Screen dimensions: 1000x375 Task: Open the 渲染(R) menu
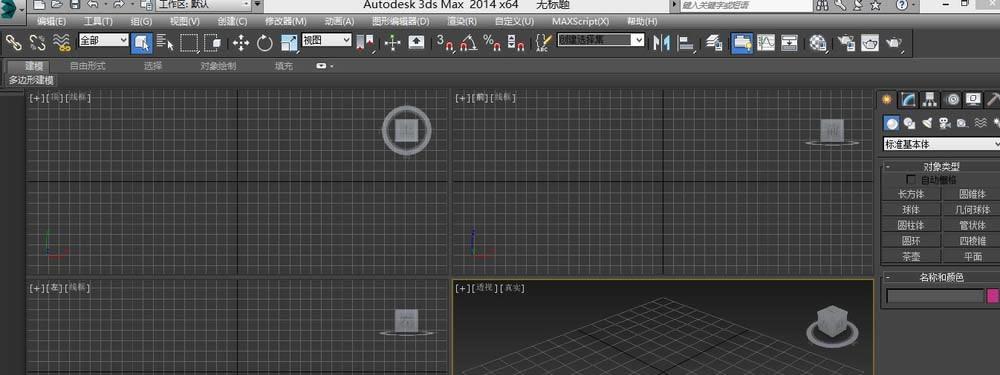(x=462, y=21)
